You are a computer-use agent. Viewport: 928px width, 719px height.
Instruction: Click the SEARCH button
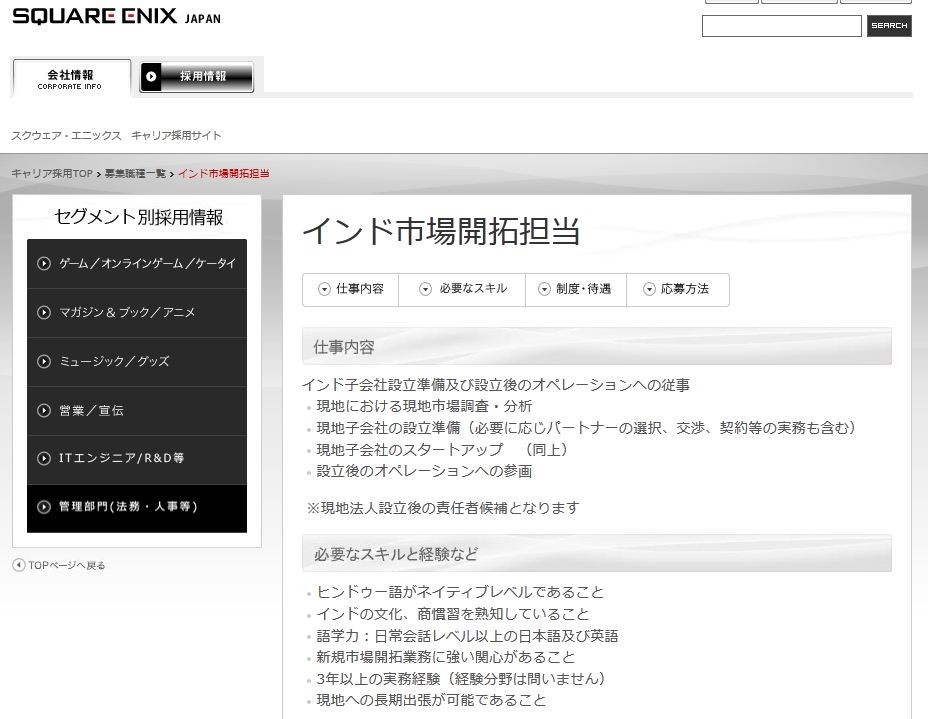(889, 26)
